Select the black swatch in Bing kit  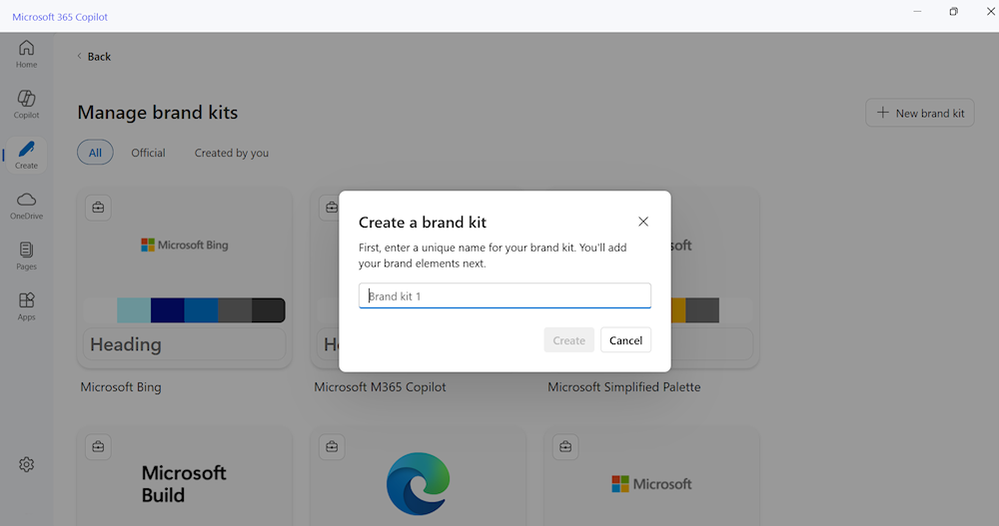(x=268, y=310)
